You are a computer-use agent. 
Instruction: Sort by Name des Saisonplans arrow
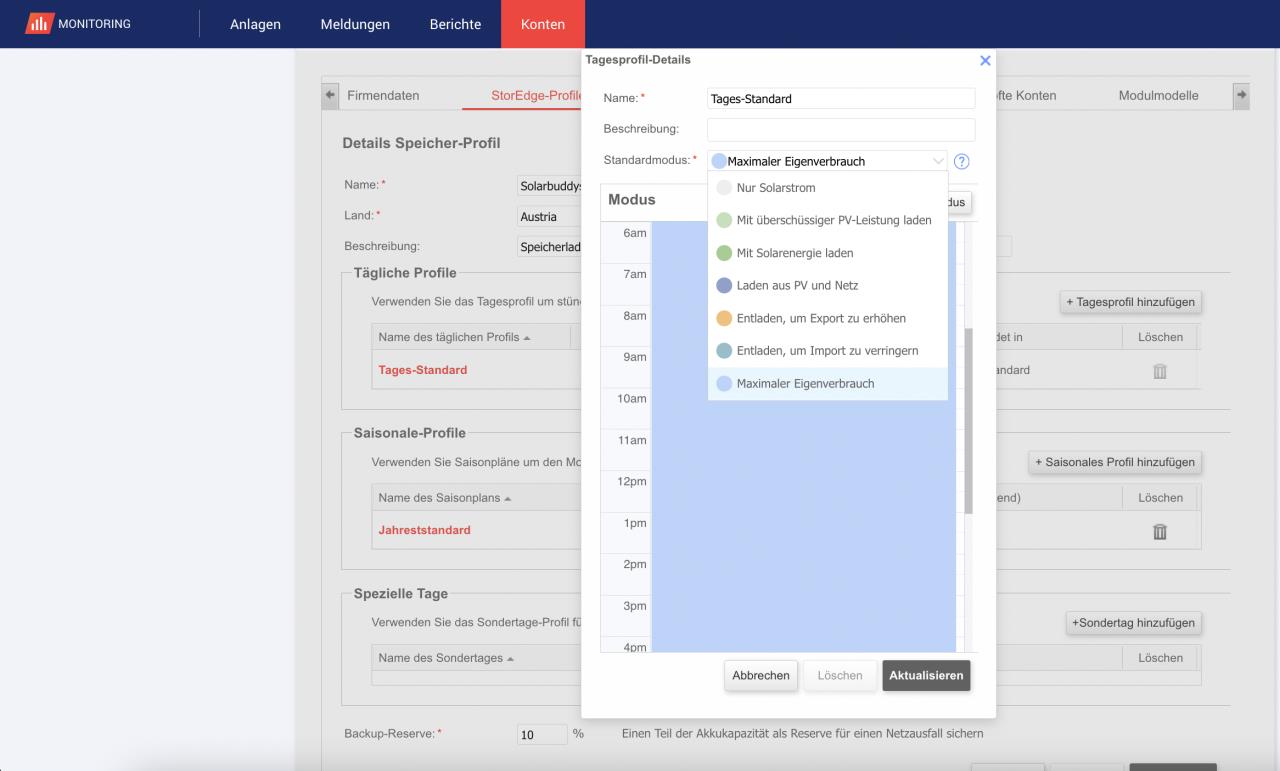pyautogui.click(x=508, y=498)
